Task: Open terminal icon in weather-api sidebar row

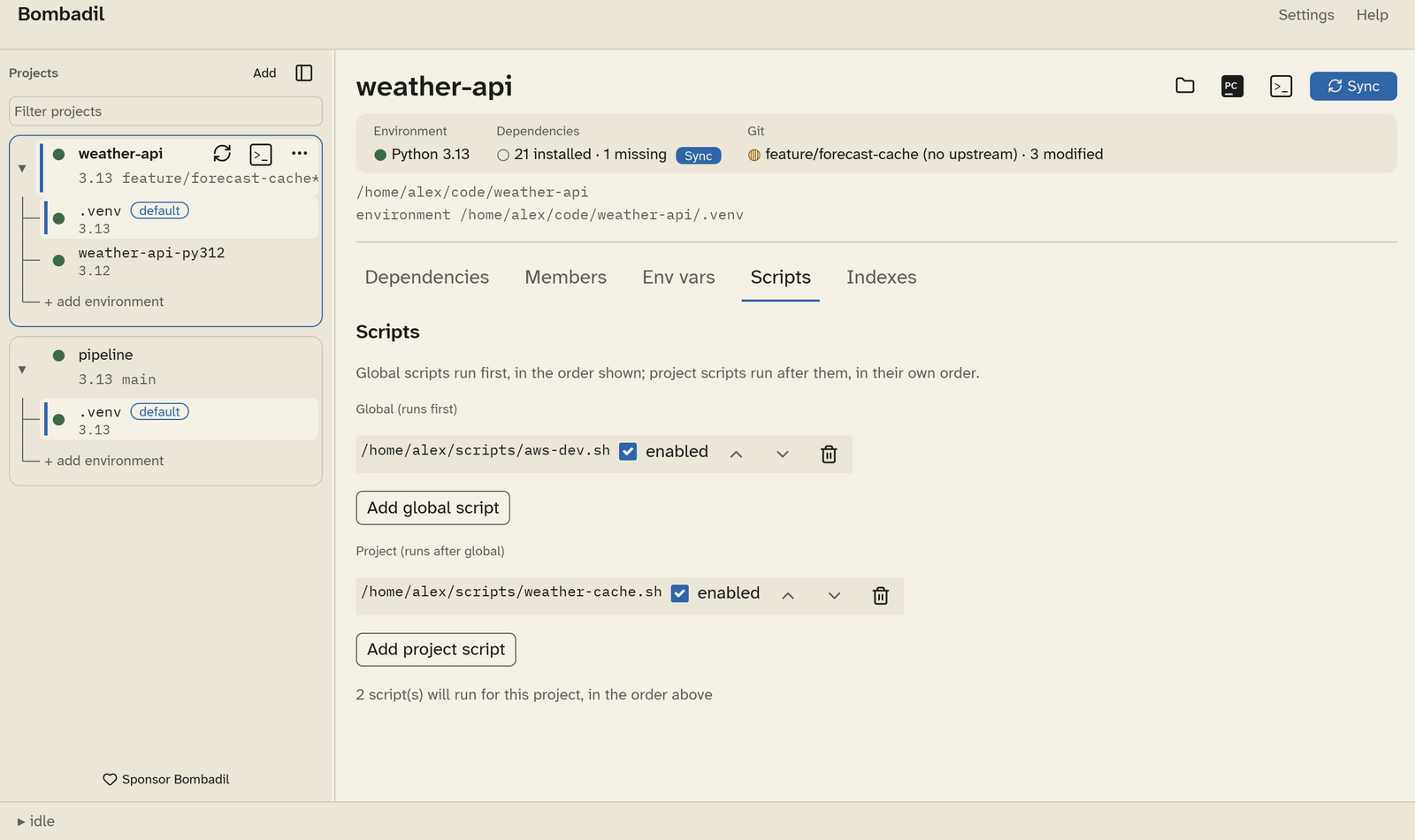Action: coord(261,155)
